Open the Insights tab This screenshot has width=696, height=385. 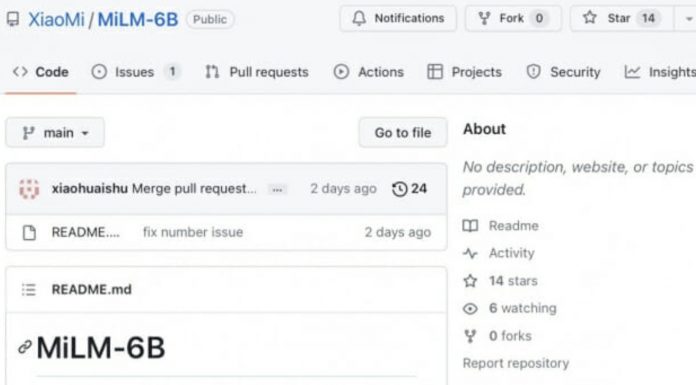[660, 72]
